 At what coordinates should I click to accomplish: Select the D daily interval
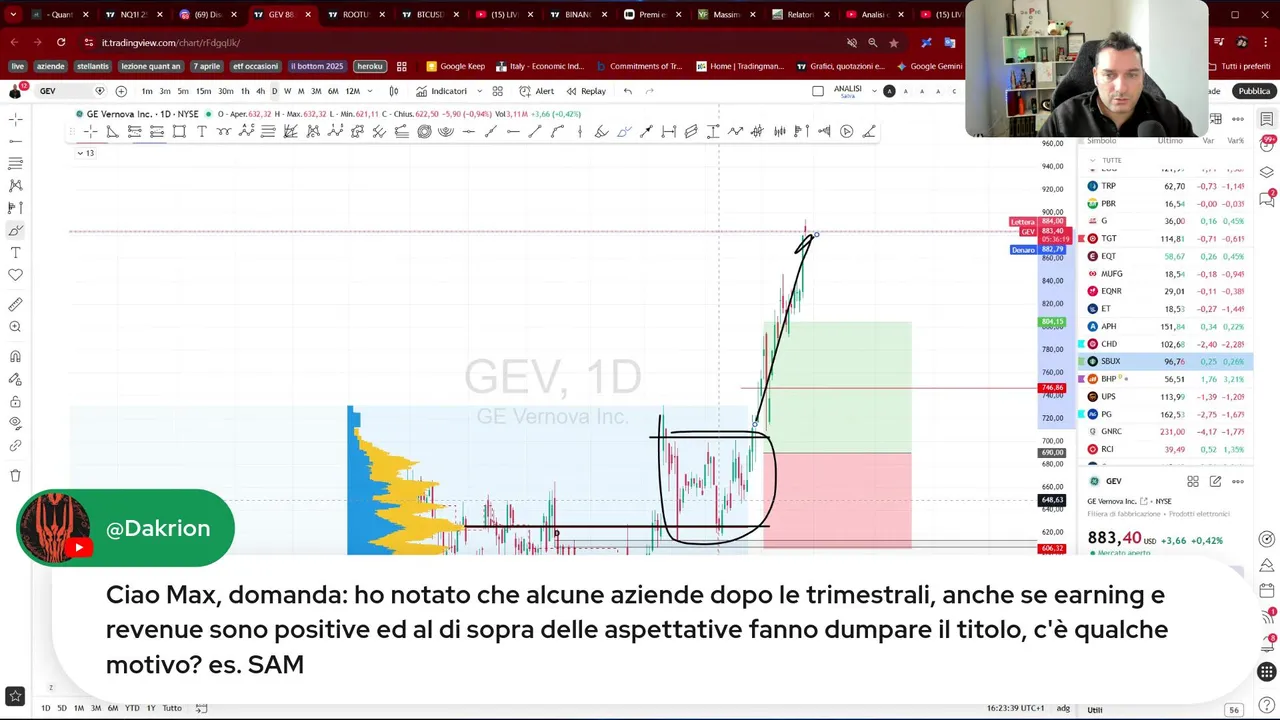(274, 91)
